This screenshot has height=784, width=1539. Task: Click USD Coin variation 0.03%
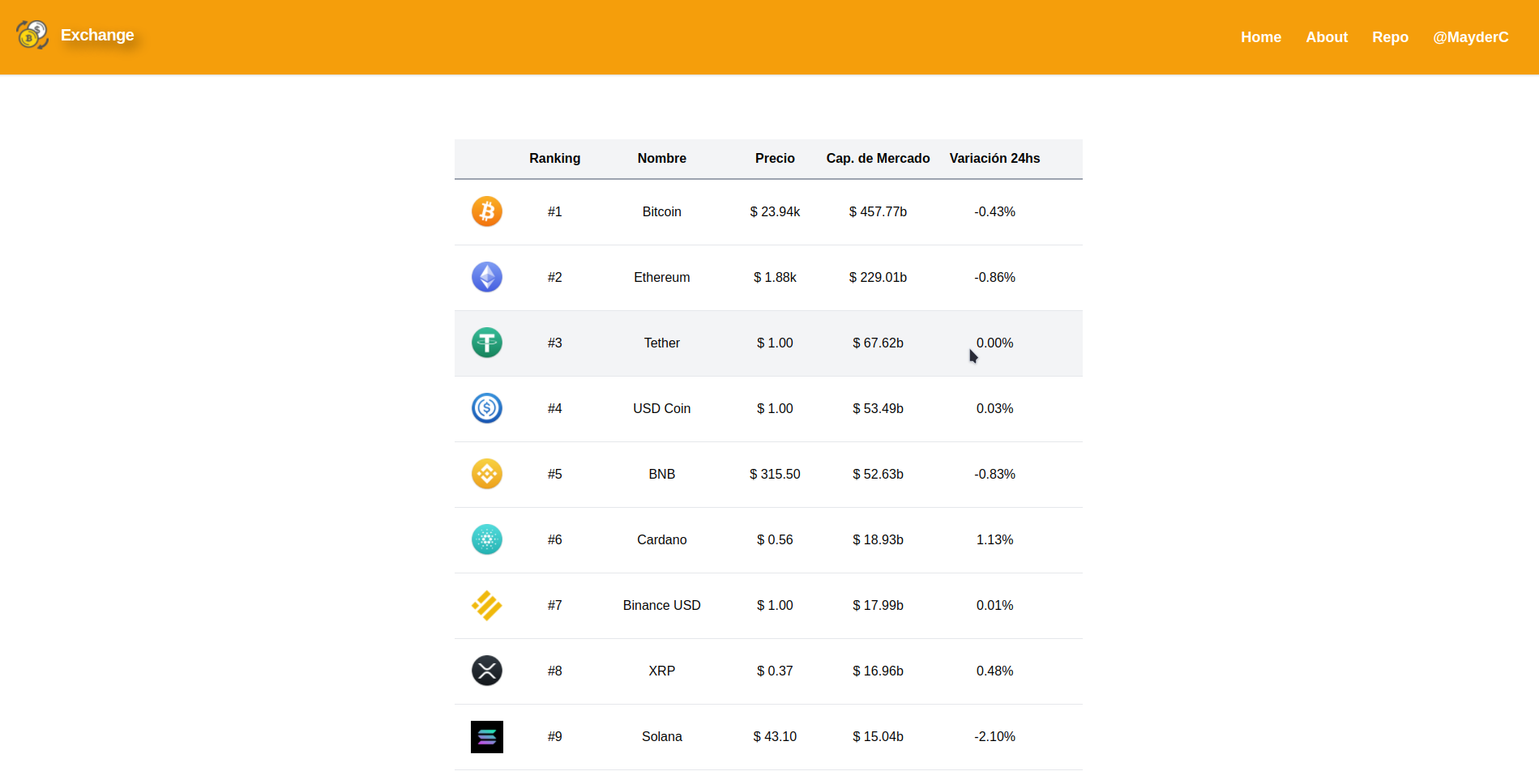994,408
